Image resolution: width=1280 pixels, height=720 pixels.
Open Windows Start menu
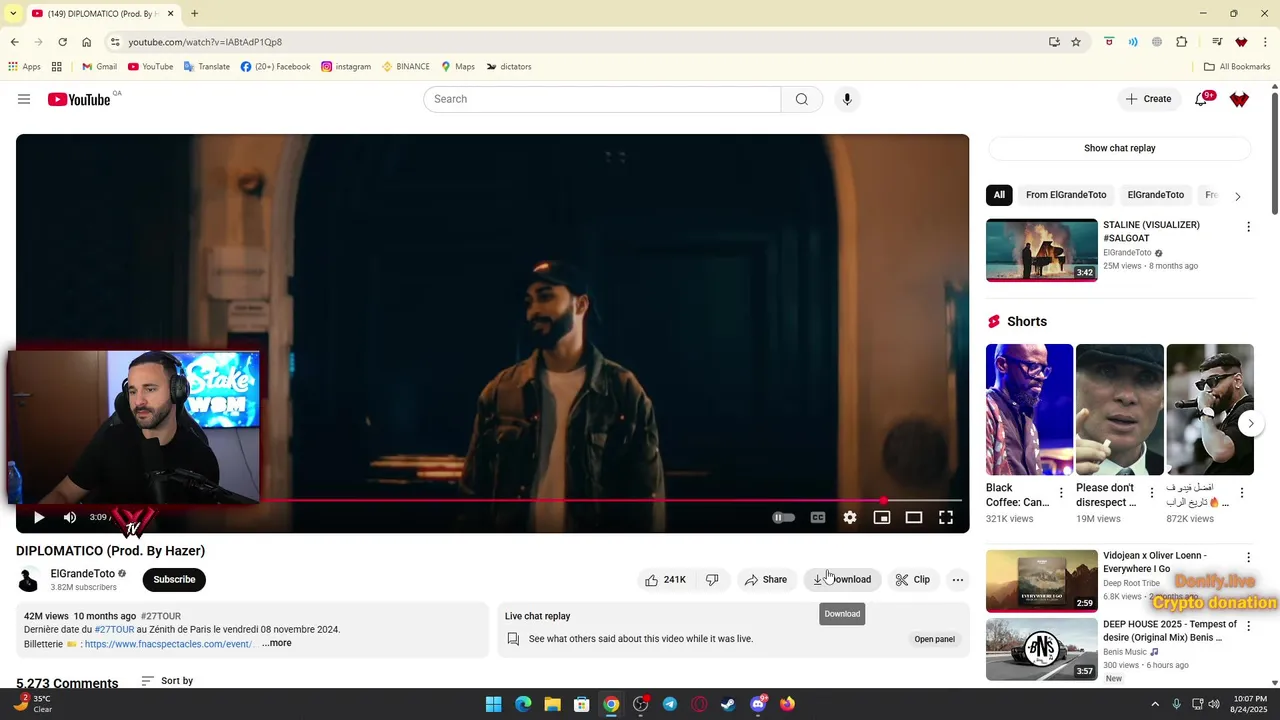[493, 704]
